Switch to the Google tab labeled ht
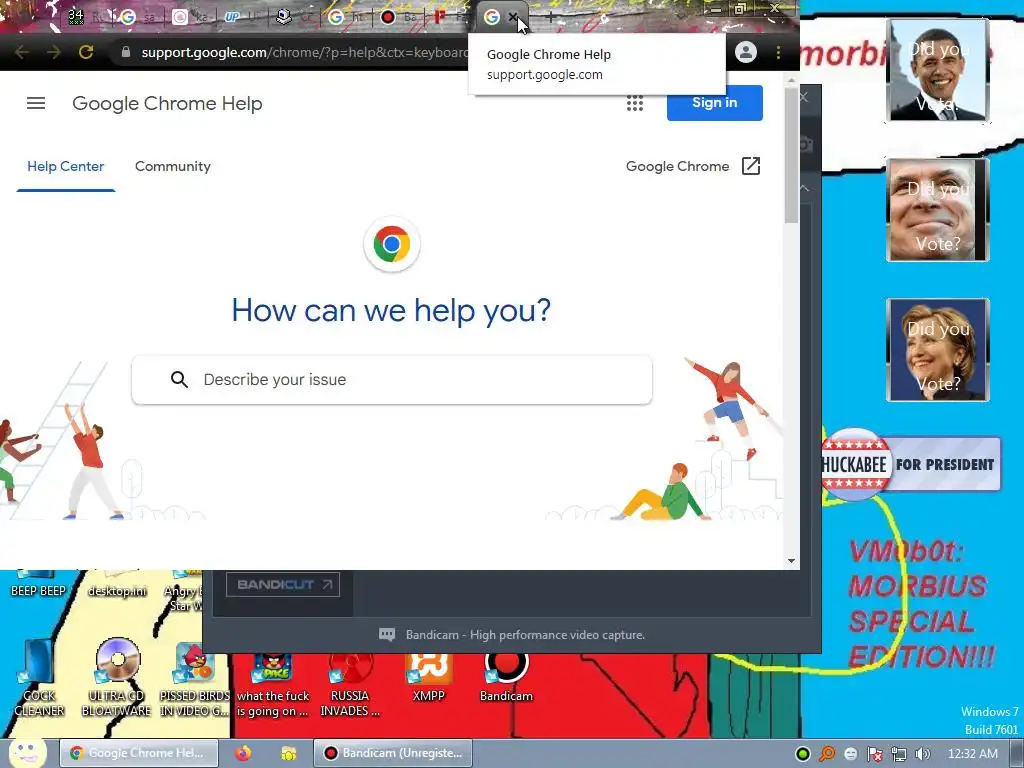This screenshot has width=1024, height=768. pos(336,17)
